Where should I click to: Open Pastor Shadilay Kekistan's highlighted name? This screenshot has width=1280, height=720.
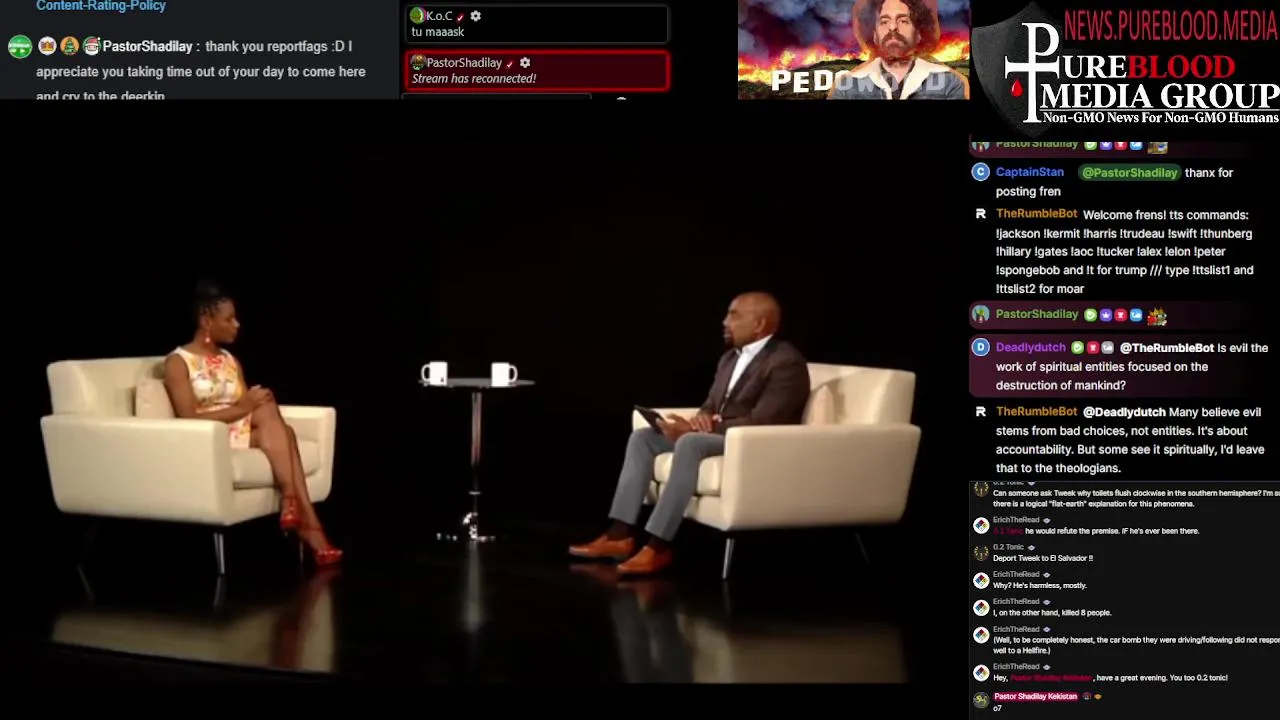(x=1035, y=696)
